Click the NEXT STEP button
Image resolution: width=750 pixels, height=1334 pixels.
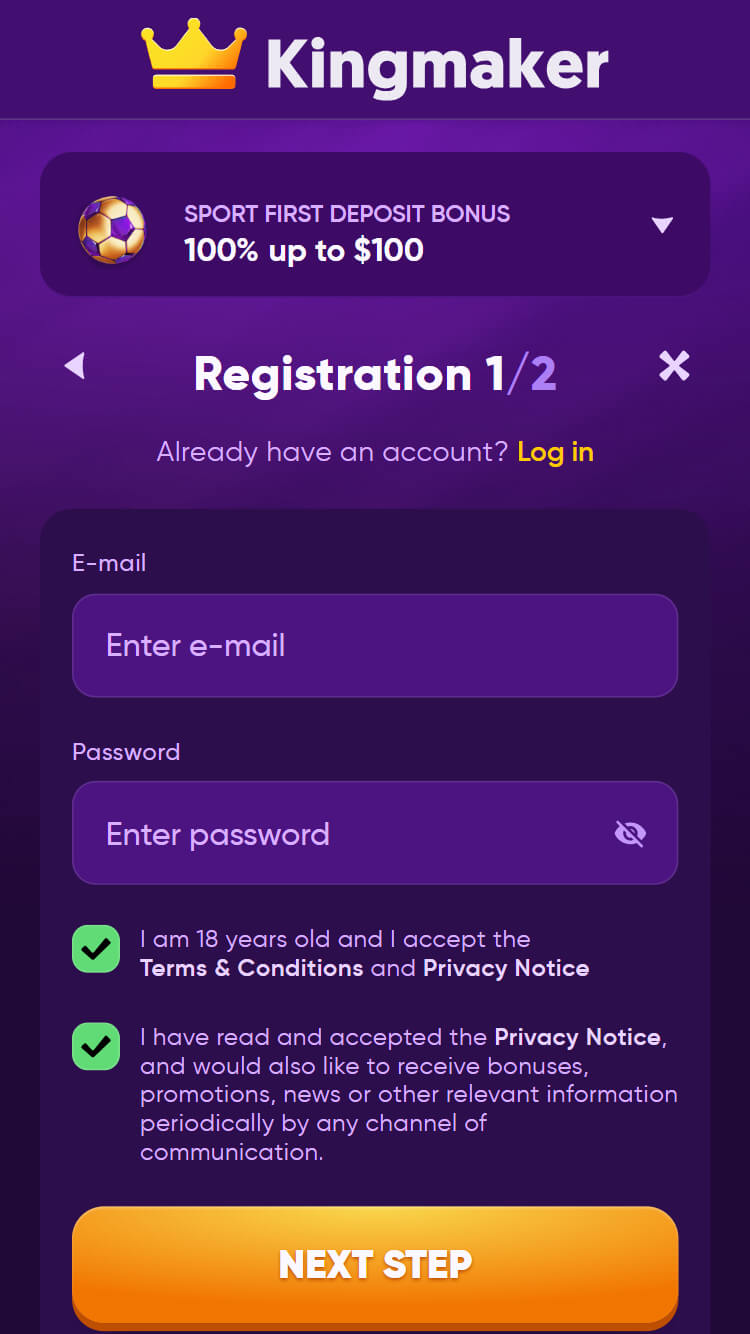[375, 1265]
